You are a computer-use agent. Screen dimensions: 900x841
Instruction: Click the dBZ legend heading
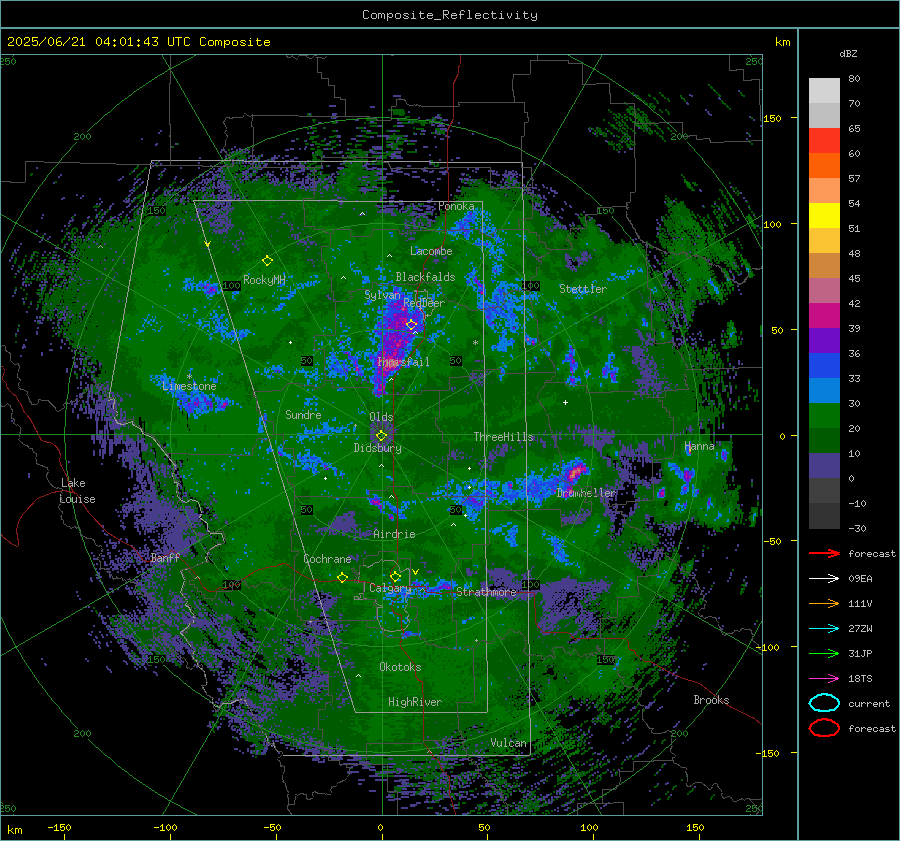coord(848,53)
